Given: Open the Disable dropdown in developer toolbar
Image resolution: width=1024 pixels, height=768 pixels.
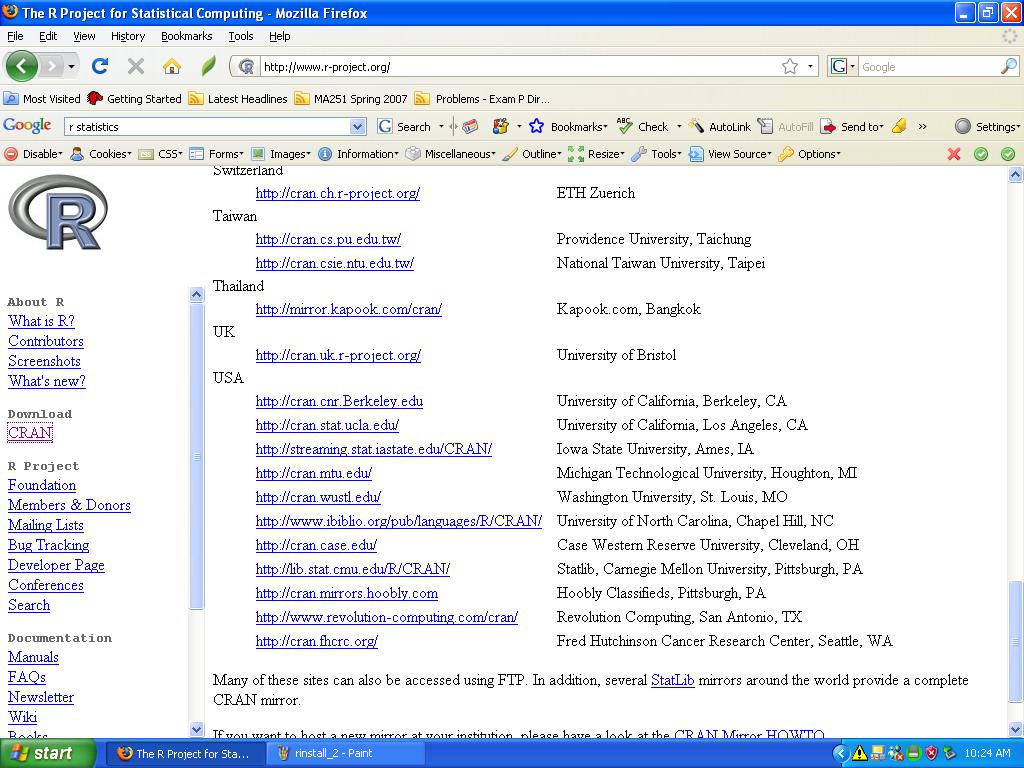Looking at the screenshot, I should (34, 154).
